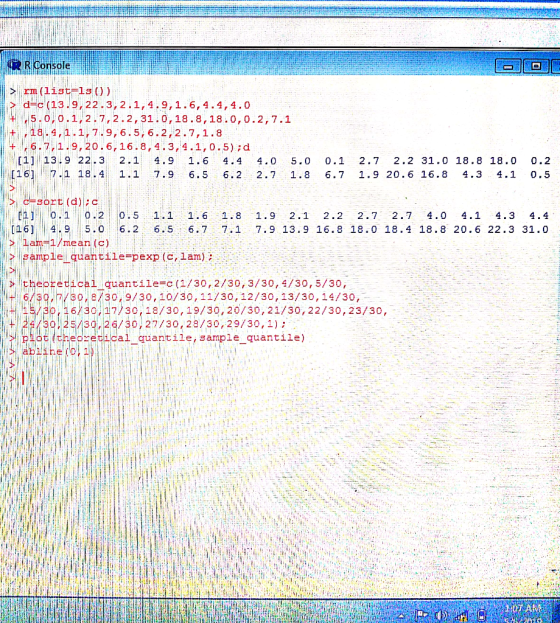Click the 'R Console' window title text
This screenshot has width=560, height=623.
pos(47,65)
